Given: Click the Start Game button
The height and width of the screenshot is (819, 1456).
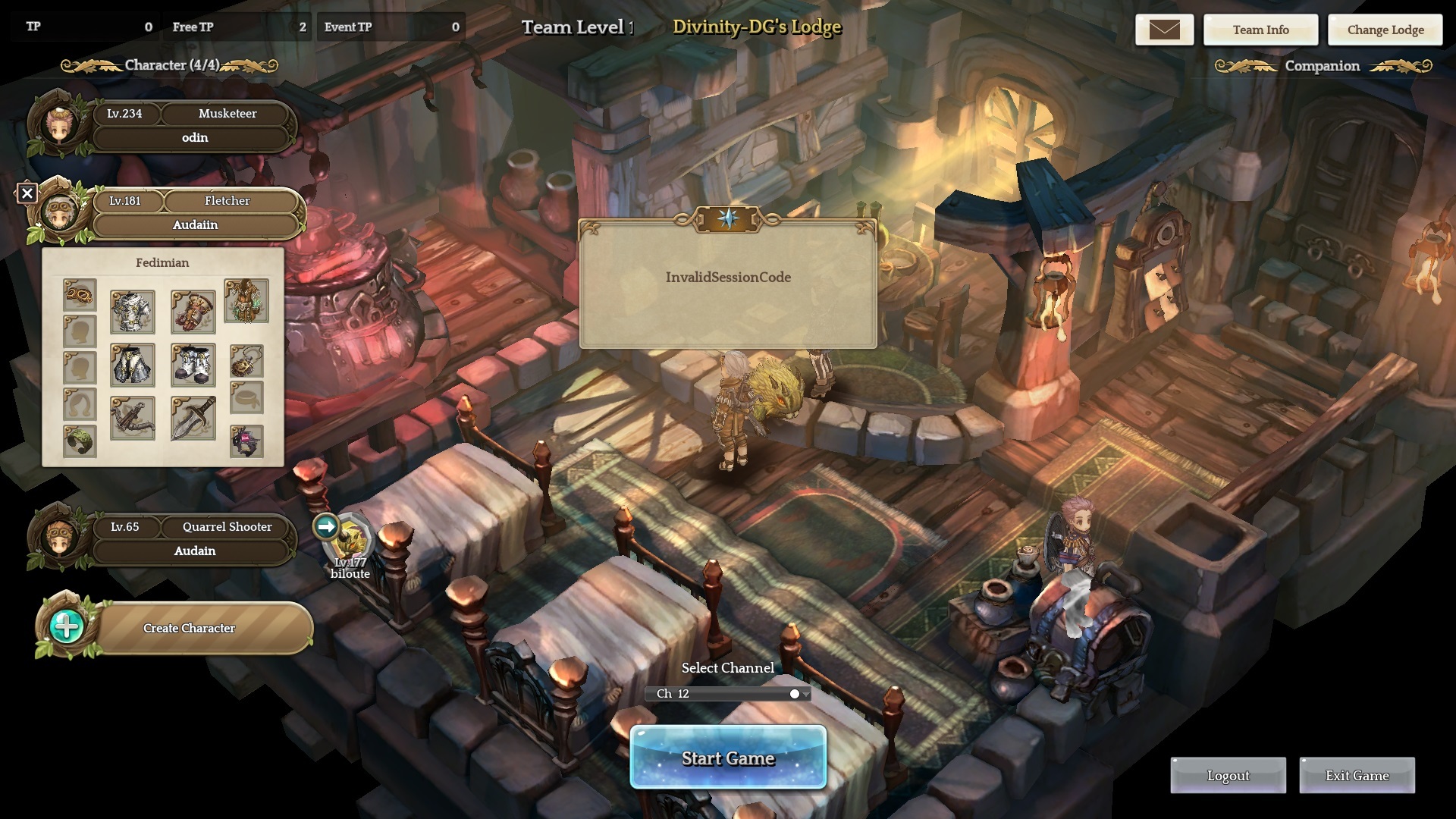Looking at the screenshot, I should click(x=728, y=758).
